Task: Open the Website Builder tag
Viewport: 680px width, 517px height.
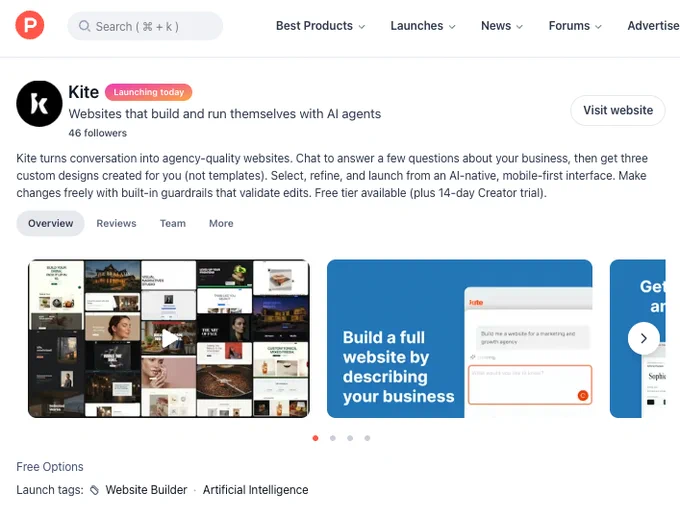Action: point(146,490)
